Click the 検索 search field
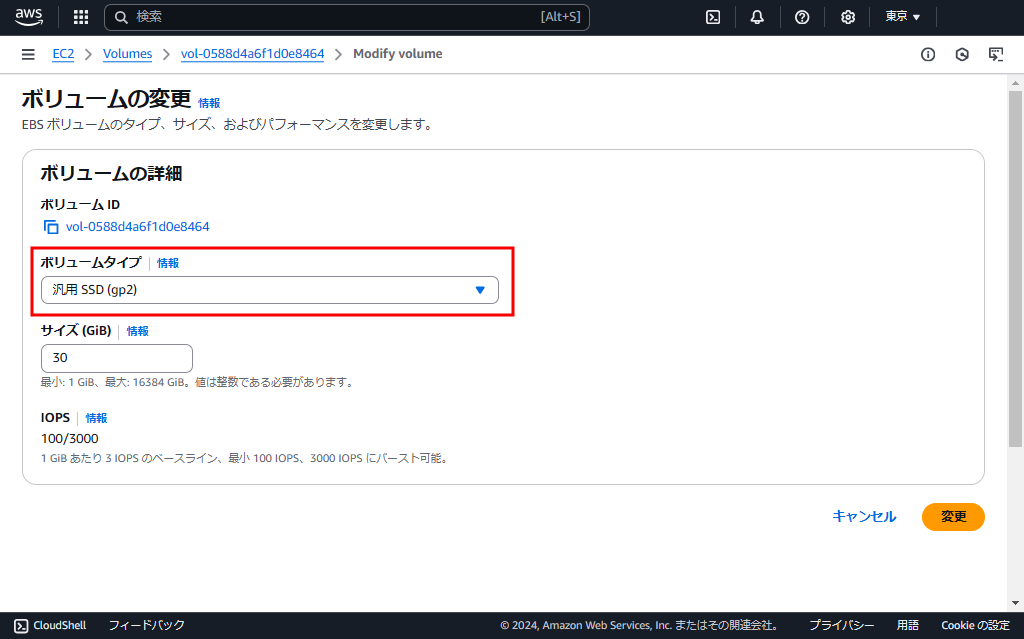The height and width of the screenshot is (639, 1024). (x=347, y=17)
